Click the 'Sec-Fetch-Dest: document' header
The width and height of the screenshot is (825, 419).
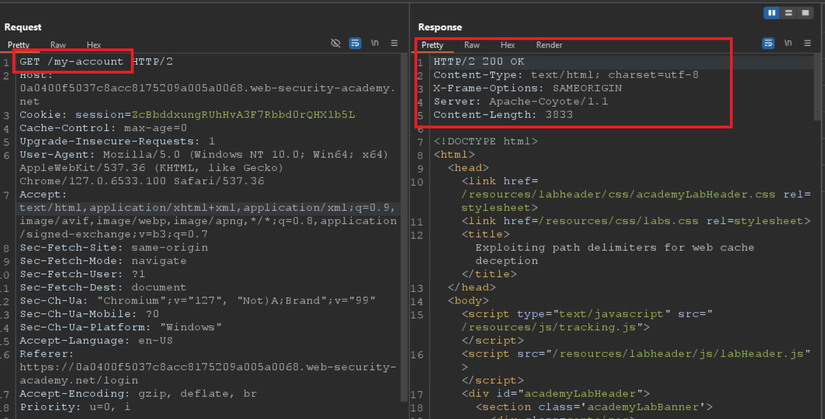tap(103, 287)
